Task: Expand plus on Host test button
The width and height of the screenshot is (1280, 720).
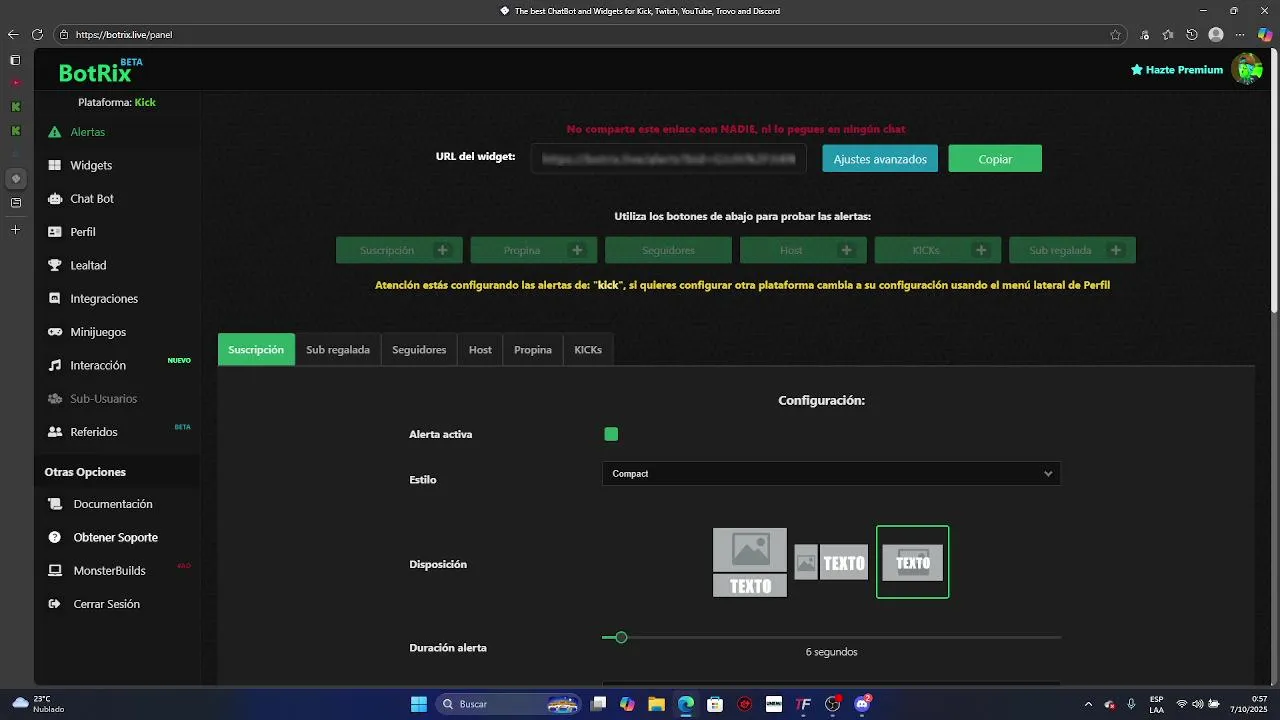Action: (847, 250)
